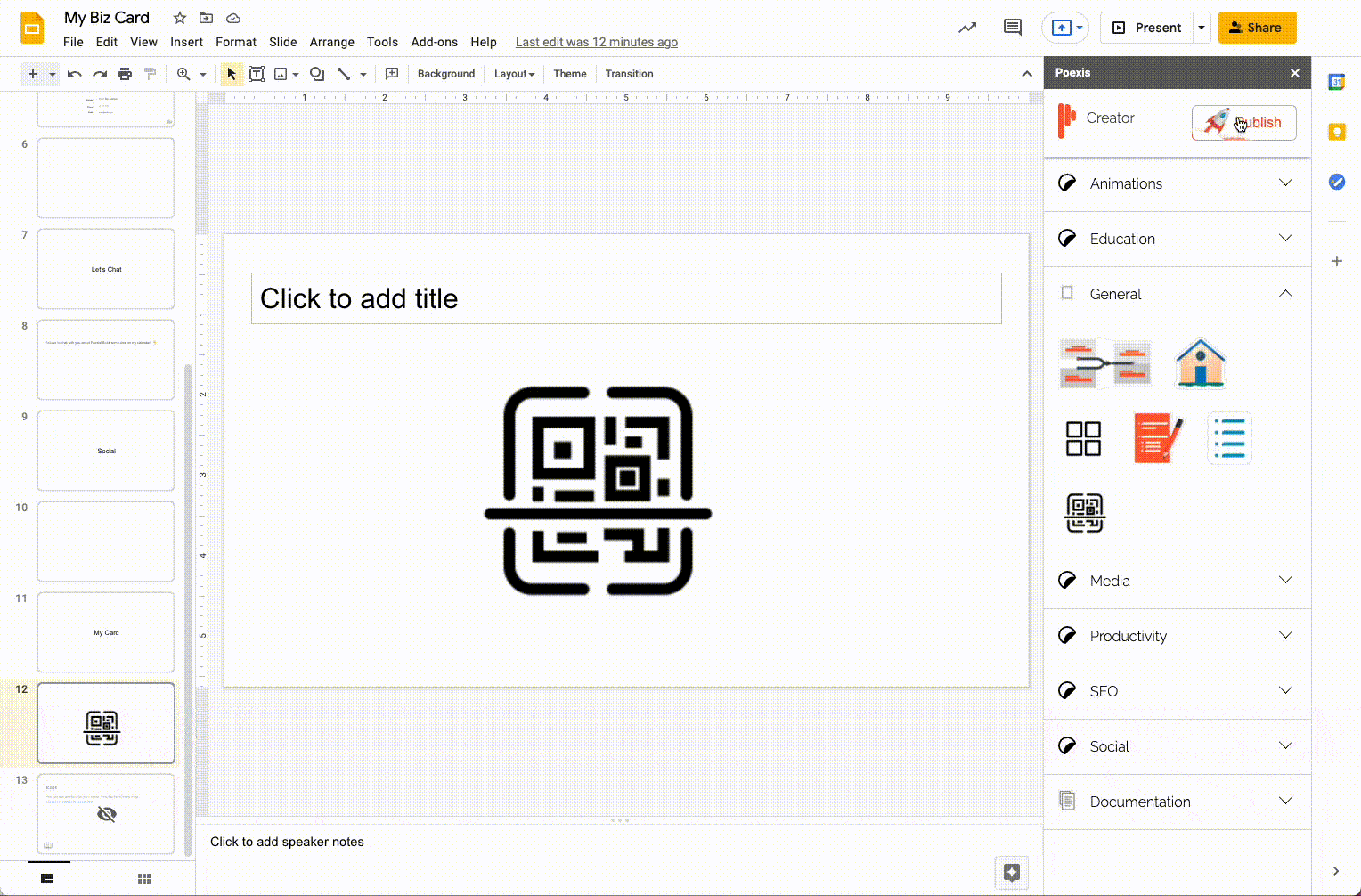The width and height of the screenshot is (1361, 896).
Task: Expand the Documentation section
Action: 1177,802
